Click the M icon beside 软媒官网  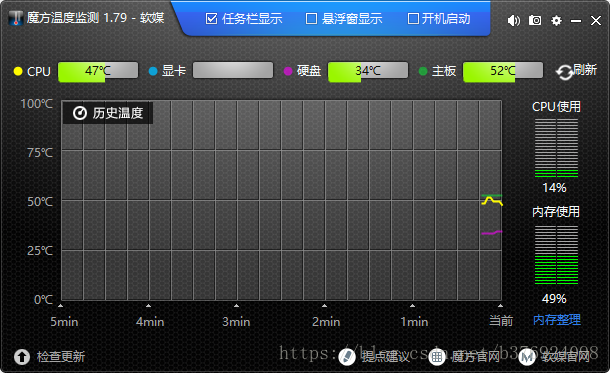(x=527, y=357)
